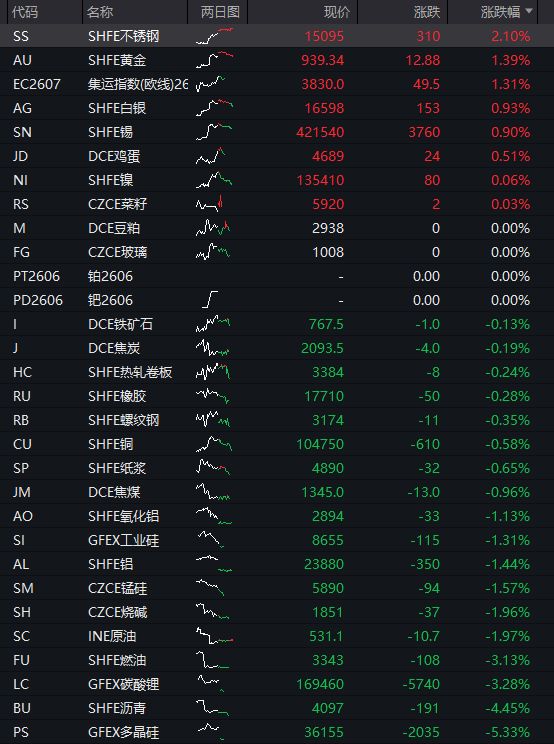Screen dimensions: 554x744
Task: Select the CZCE烧碱 row code SH
Action: pyautogui.click(x=22, y=612)
